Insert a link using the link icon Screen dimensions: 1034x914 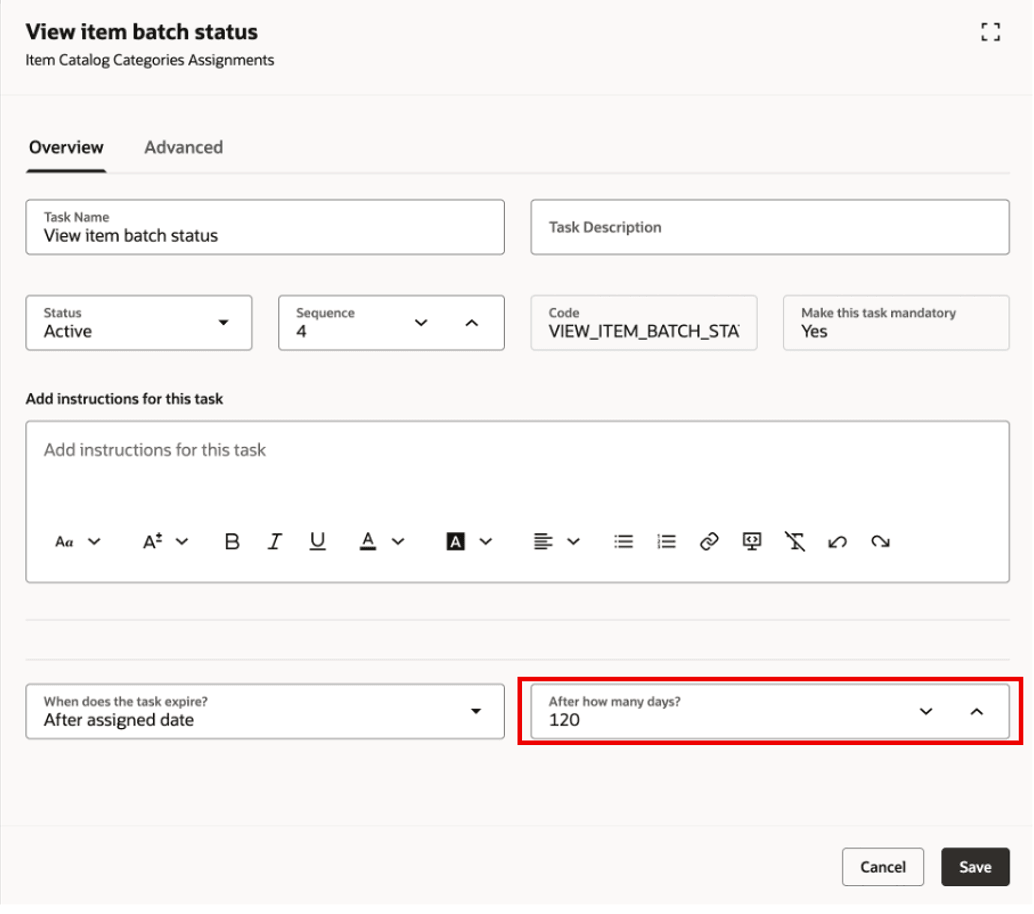(709, 541)
